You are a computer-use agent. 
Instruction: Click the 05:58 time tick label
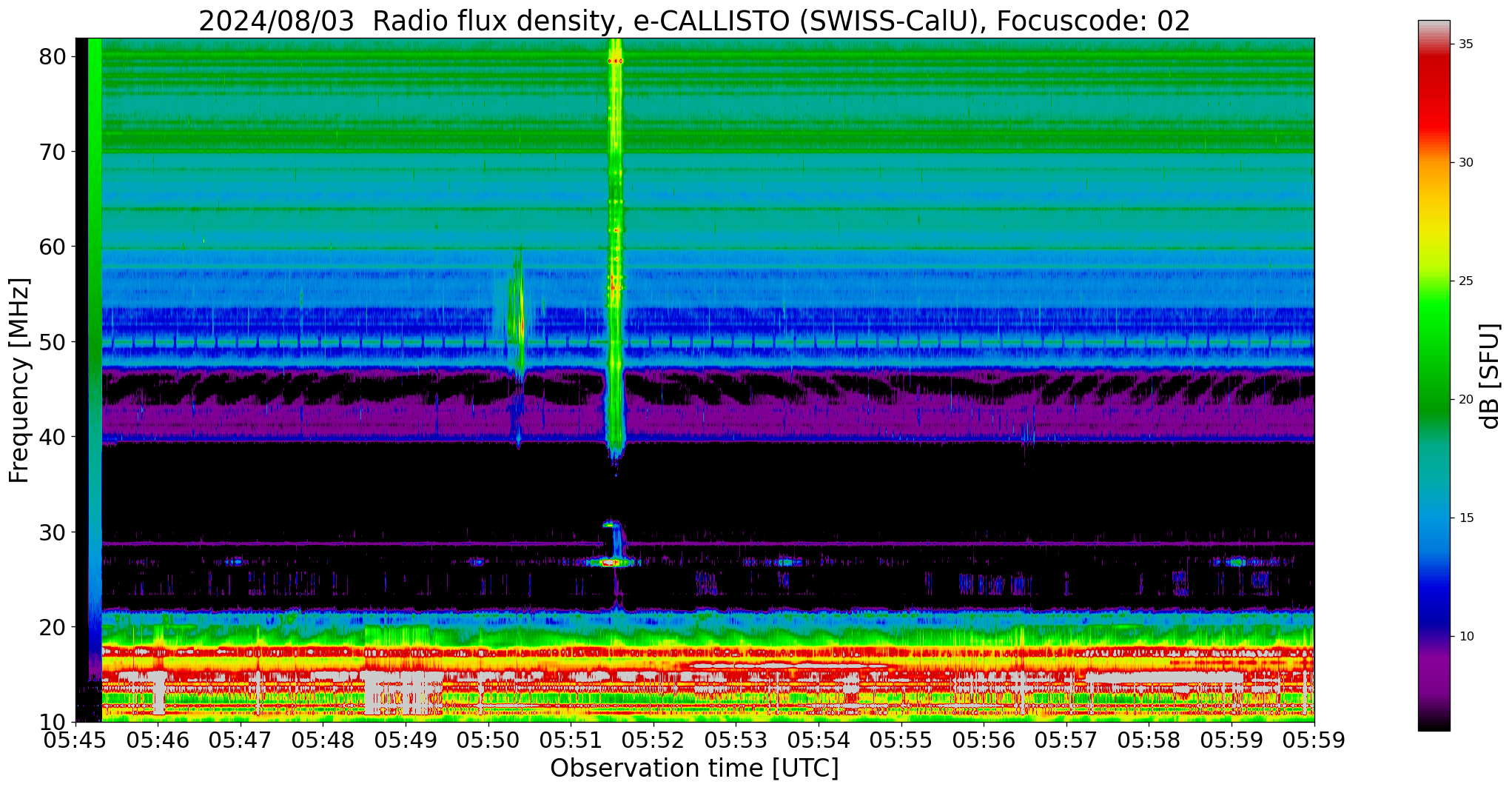(x=1149, y=740)
